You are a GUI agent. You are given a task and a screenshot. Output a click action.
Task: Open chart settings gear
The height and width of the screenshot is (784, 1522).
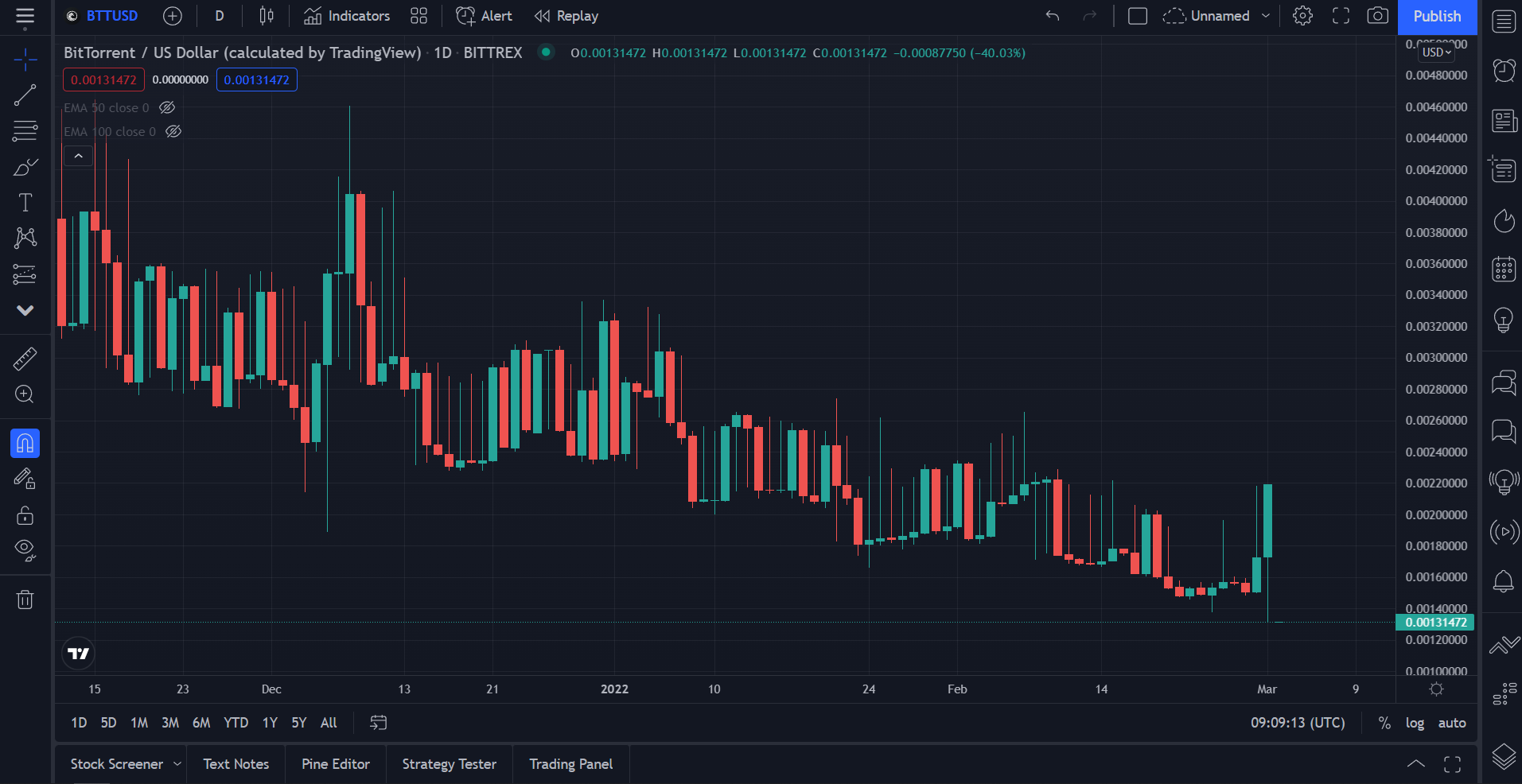(x=1302, y=16)
